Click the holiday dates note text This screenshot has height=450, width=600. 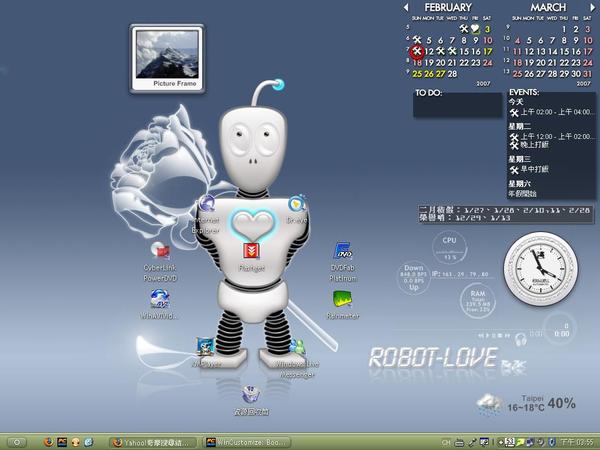(505, 214)
